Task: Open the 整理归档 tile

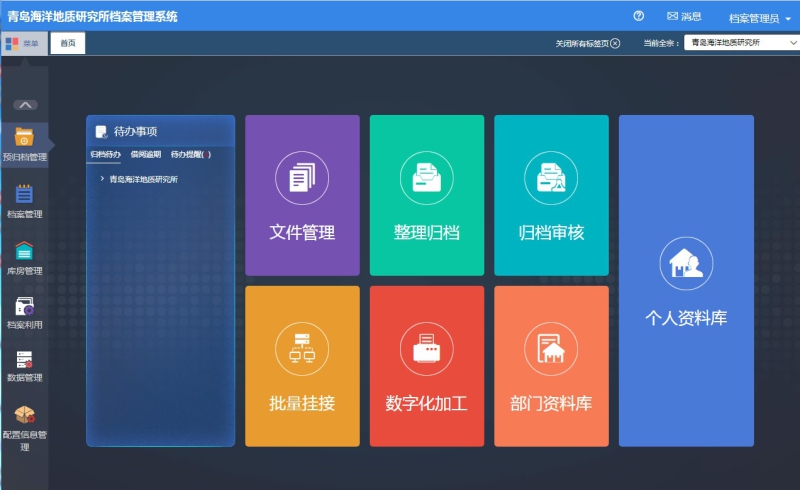Action: click(x=427, y=195)
